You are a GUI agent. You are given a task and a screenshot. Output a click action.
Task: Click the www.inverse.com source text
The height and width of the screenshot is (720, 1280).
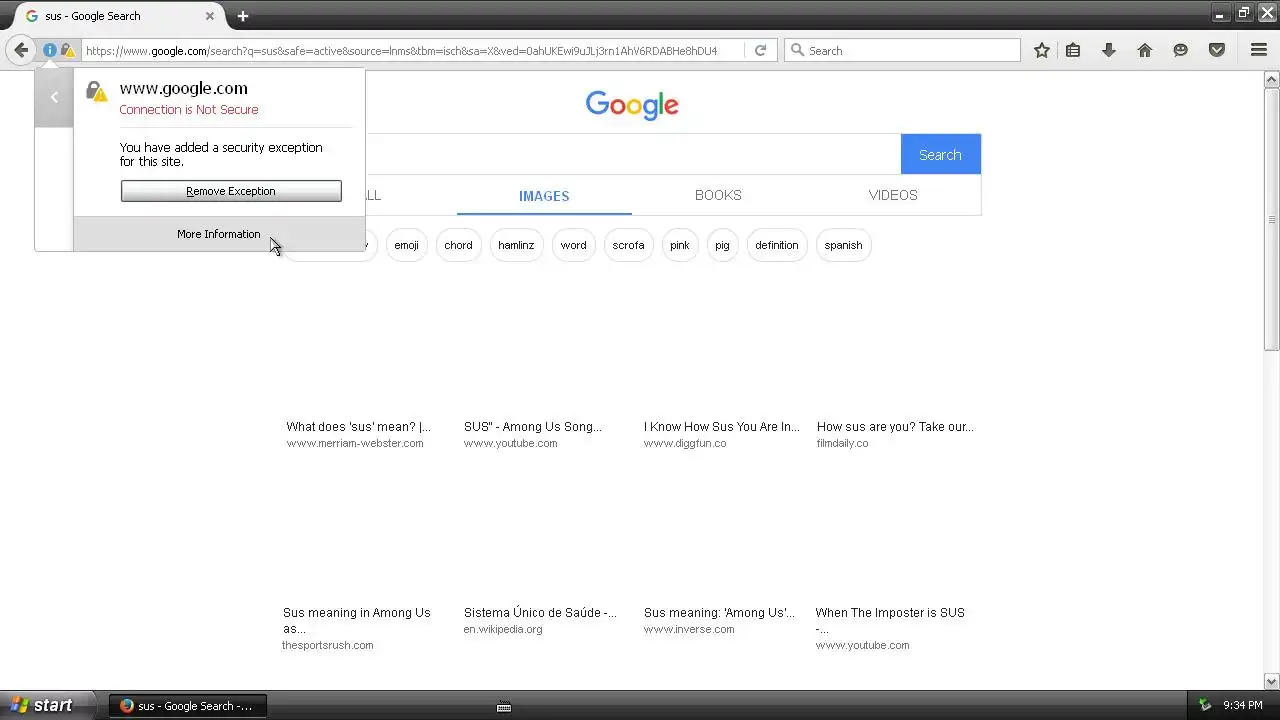[x=689, y=629]
